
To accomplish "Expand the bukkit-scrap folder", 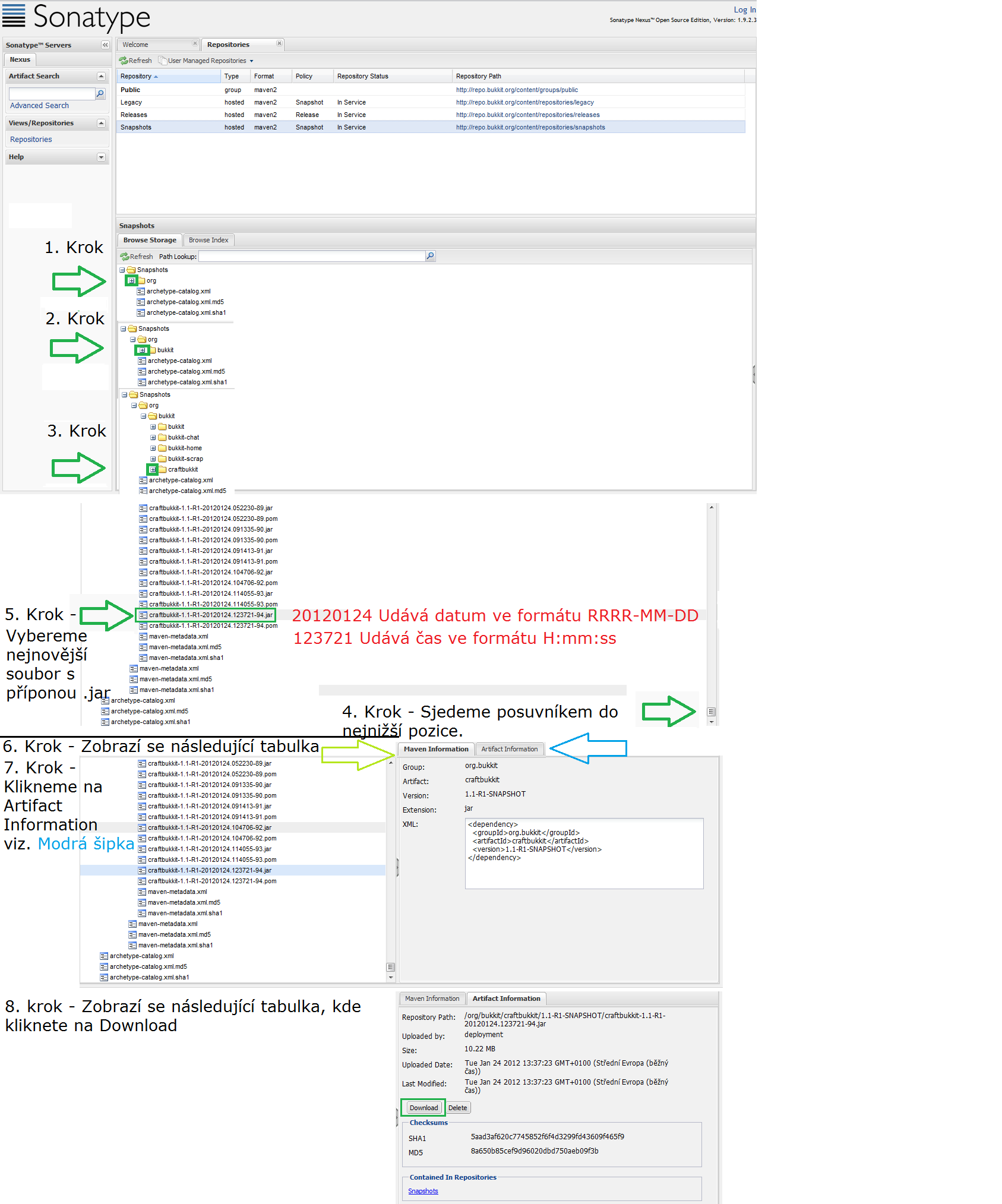I will tap(153, 459).
